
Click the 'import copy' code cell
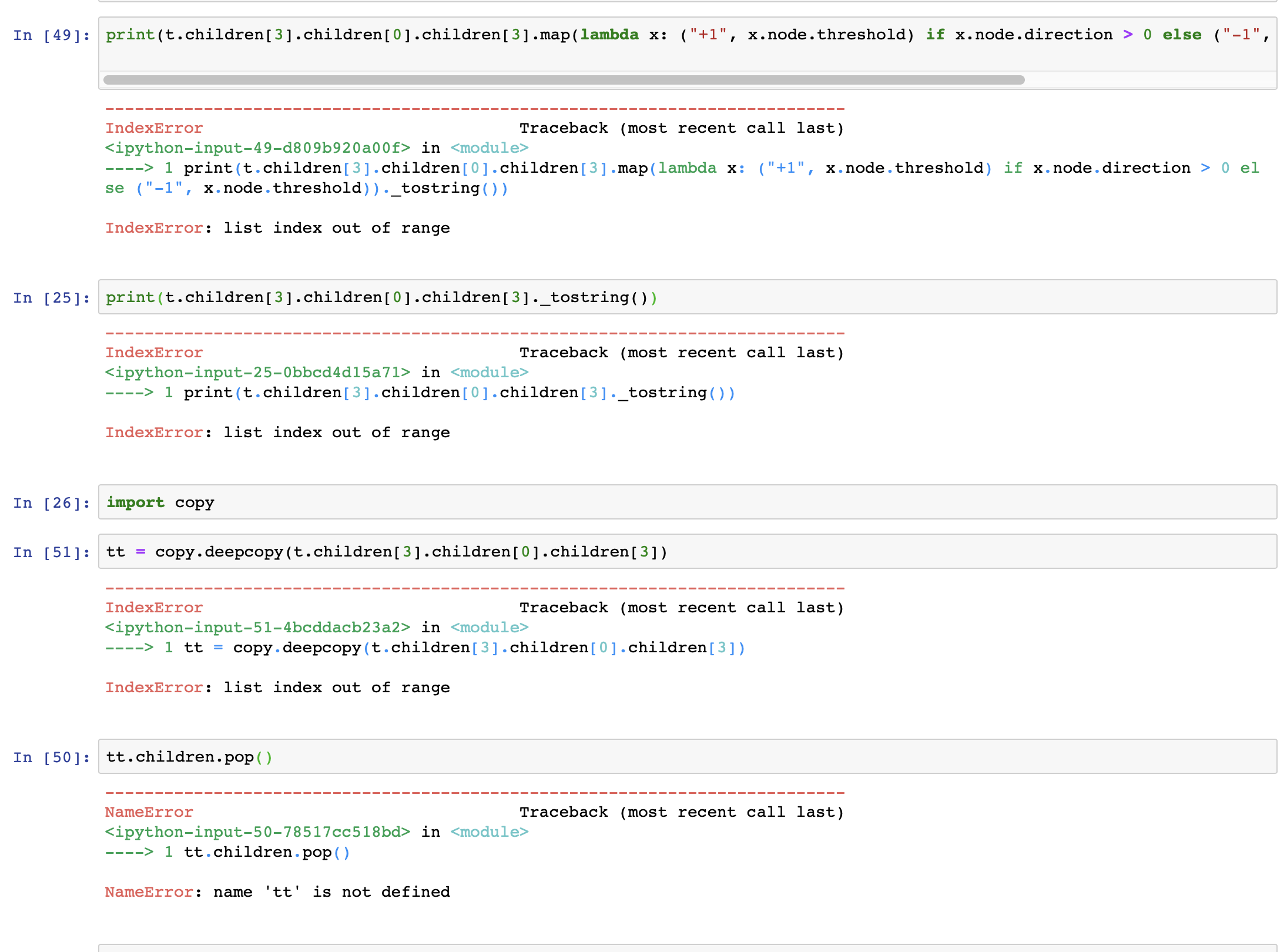coord(160,502)
